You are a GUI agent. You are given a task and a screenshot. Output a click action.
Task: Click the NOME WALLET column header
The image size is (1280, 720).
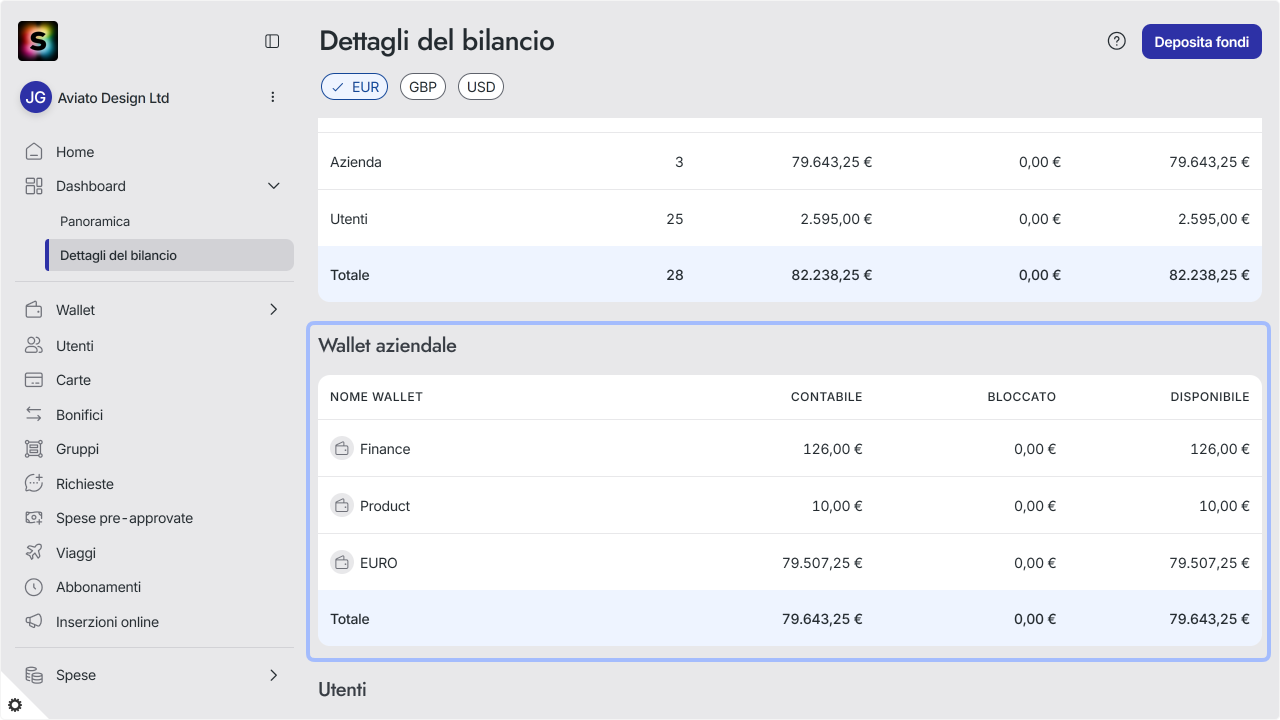pos(376,397)
